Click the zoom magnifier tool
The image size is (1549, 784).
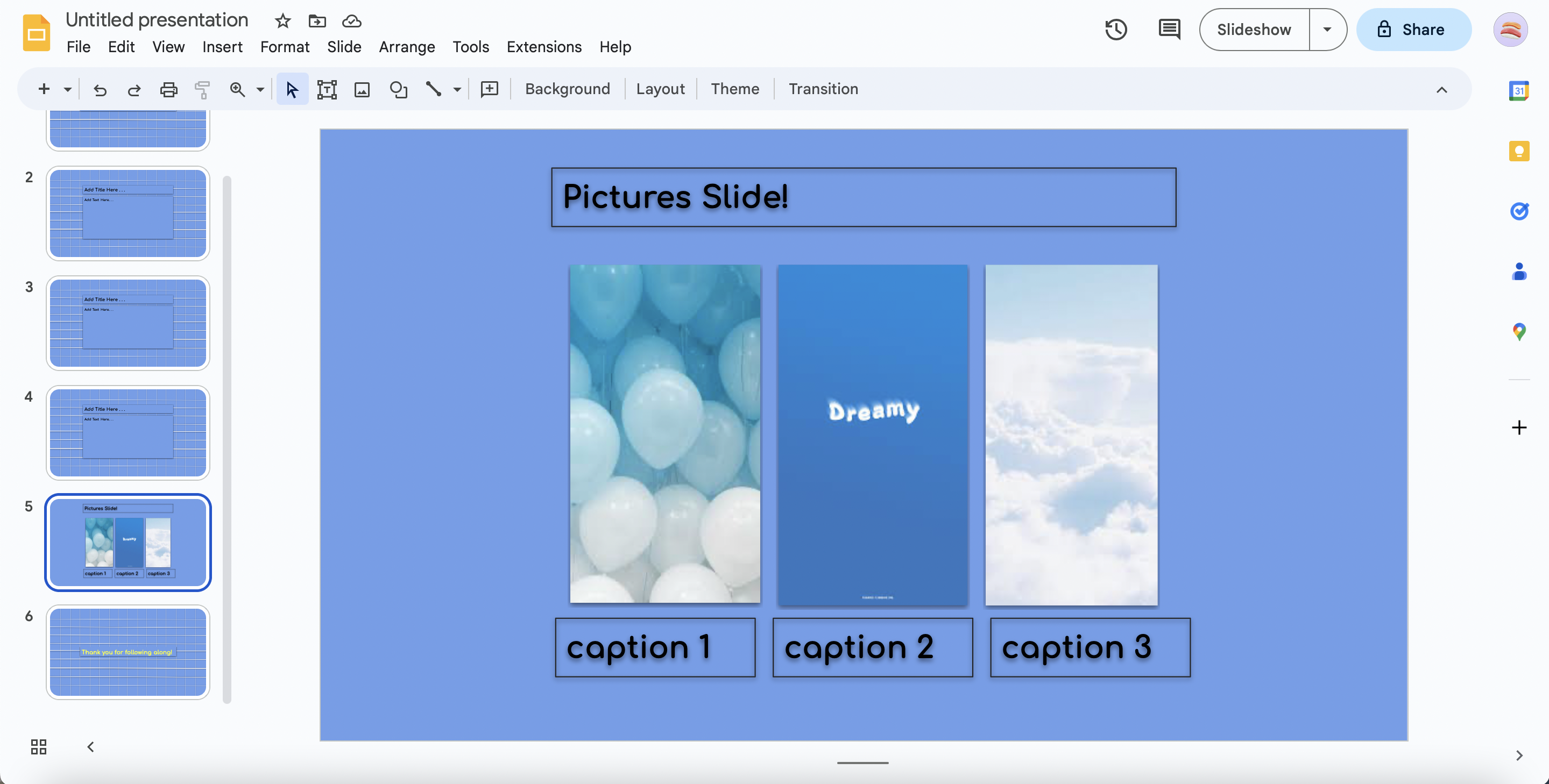(x=237, y=89)
